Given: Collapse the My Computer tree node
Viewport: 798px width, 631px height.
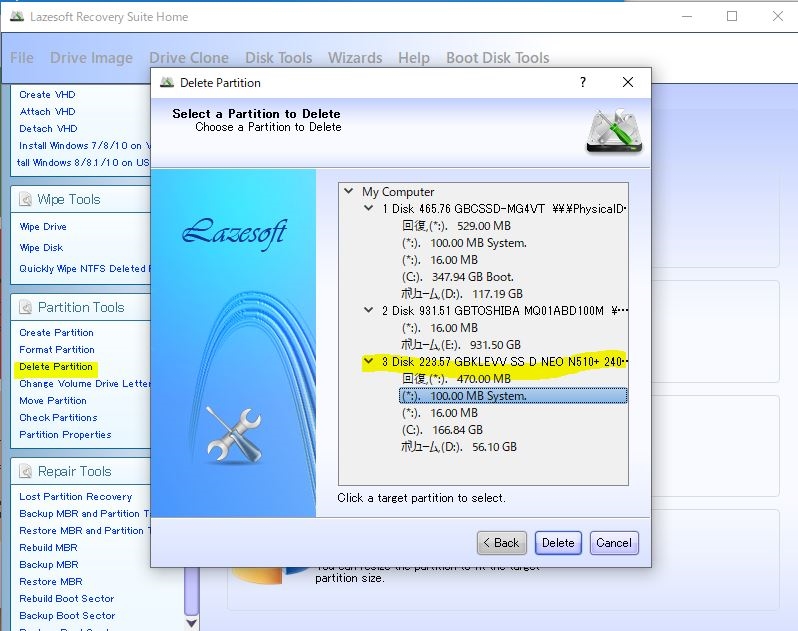Looking at the screenshot, I should [349, 191].
